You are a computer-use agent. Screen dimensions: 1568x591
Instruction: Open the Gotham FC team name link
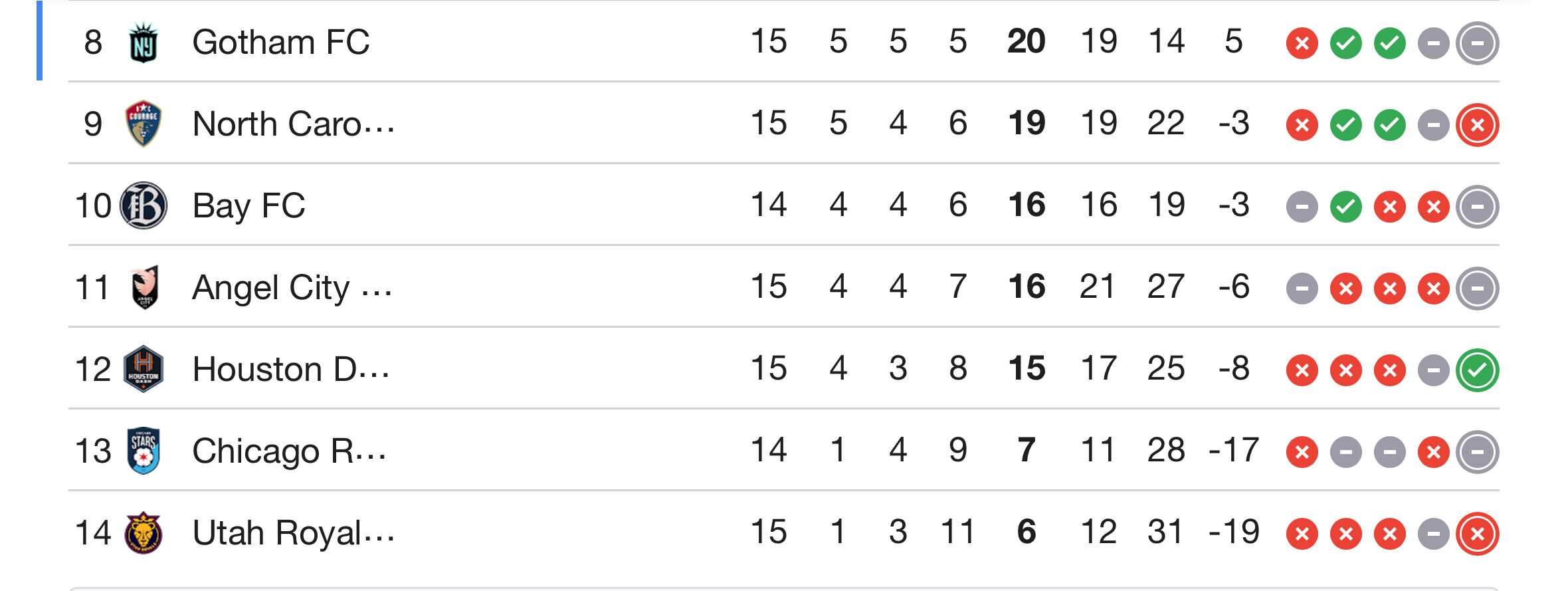click(280, 43)
